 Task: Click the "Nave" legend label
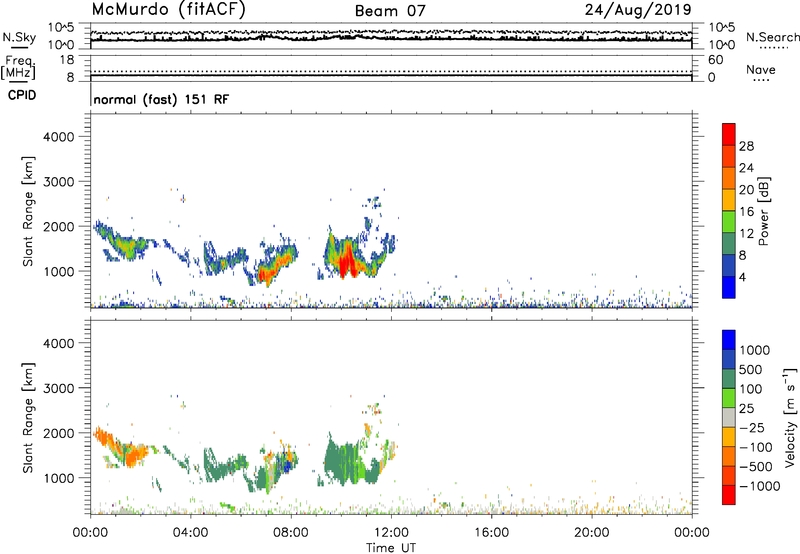click(761, 69)
